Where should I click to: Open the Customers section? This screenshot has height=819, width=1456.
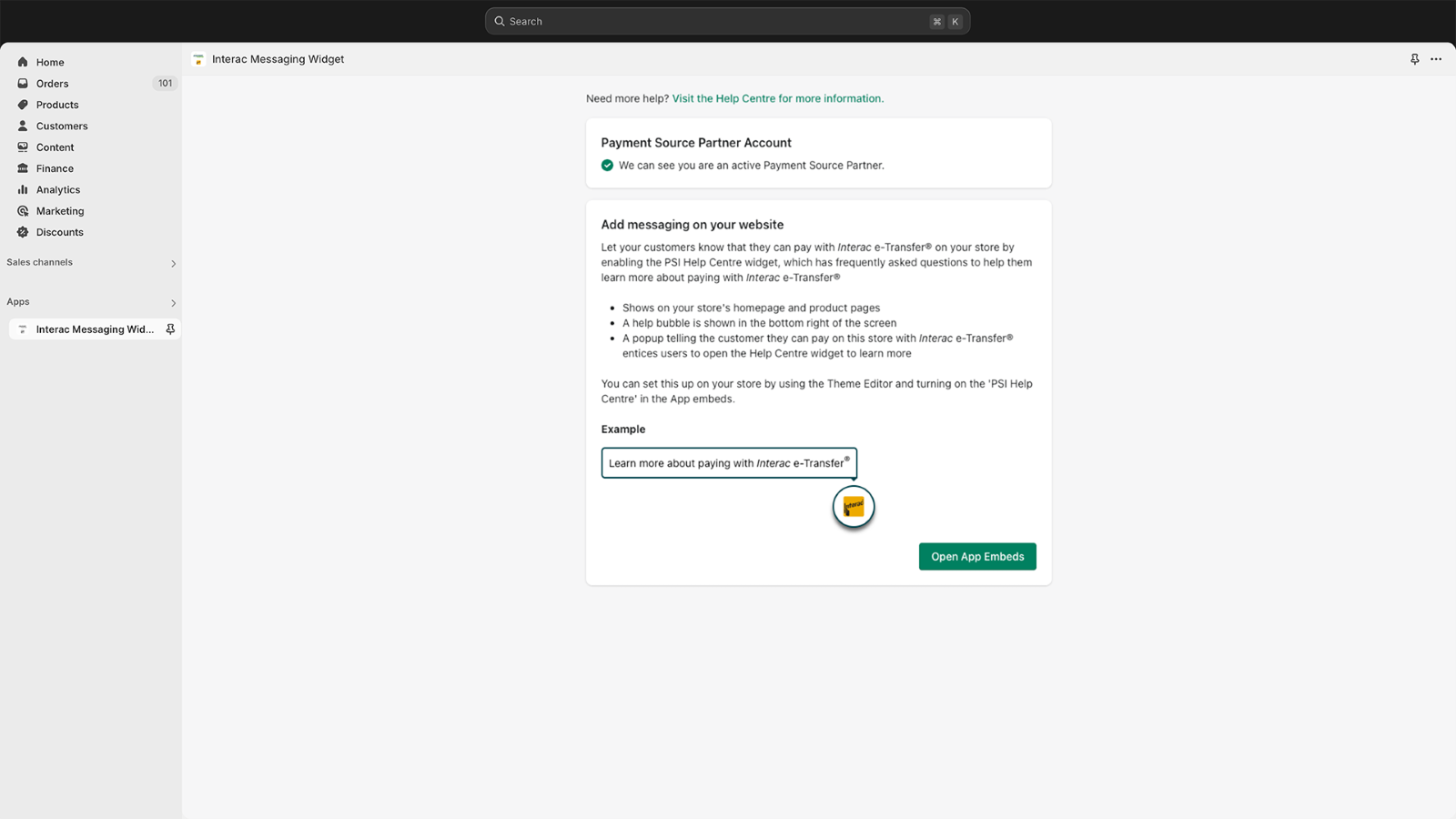point(61,126)
